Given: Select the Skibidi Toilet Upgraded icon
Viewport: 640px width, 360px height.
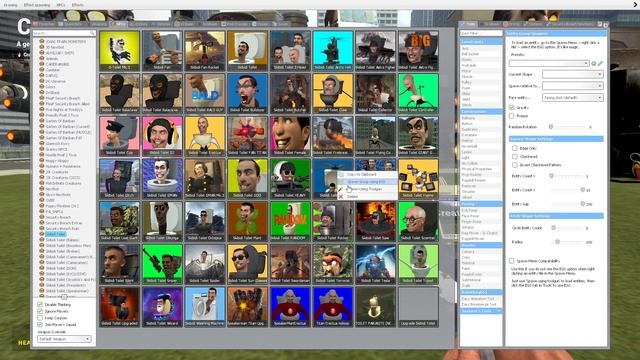Looking at the screenshot, I should click(119, 307).
